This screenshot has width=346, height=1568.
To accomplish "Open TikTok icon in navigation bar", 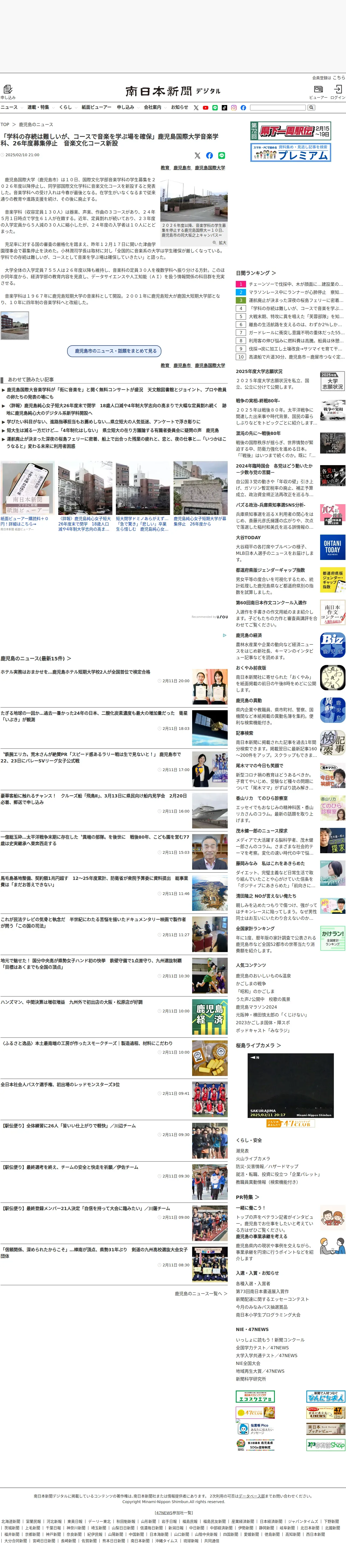I will point(224,108).
